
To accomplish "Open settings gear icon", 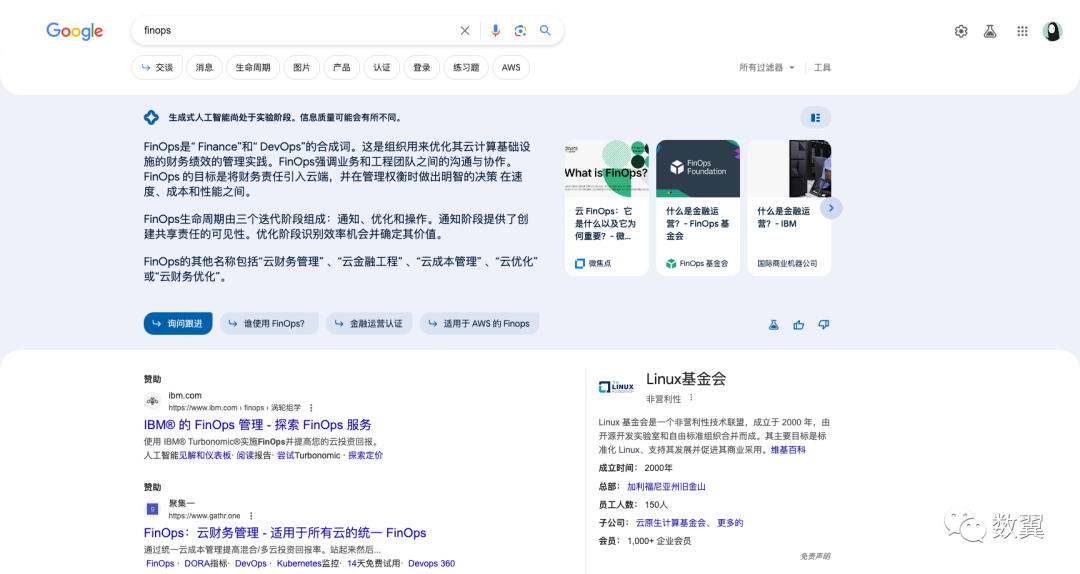I will 961,31.
